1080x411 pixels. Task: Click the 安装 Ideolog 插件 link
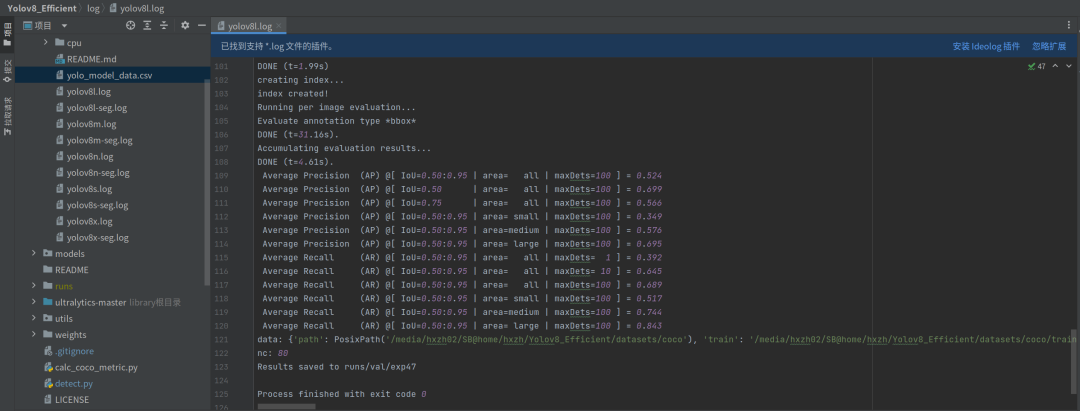click(x=986, y=46)
